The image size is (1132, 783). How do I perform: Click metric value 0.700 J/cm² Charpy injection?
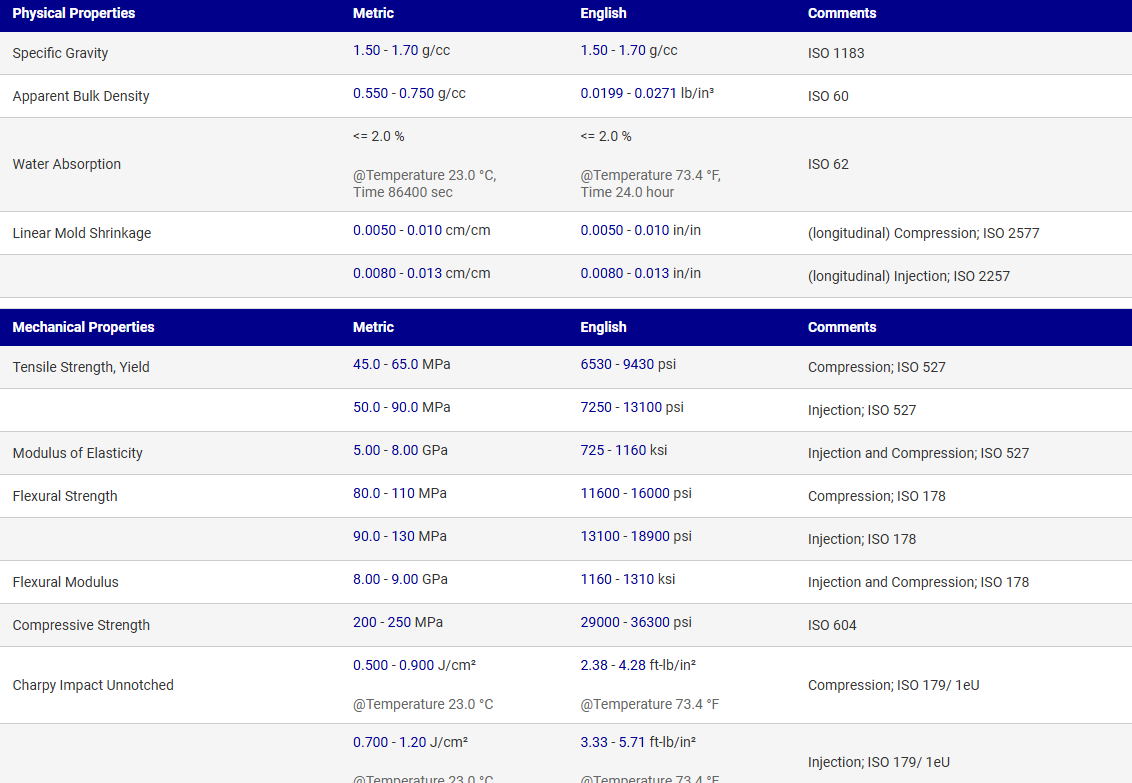tap(370, 743)
